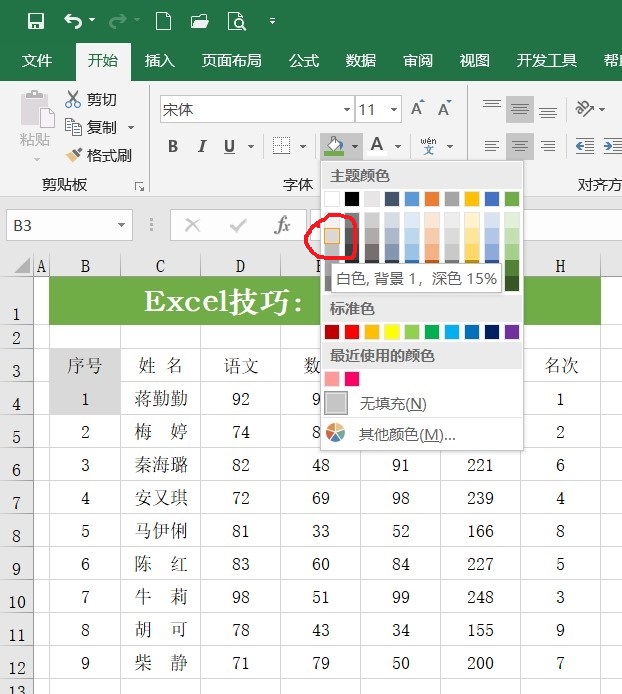
Task: Click the 粘贴 Paste icon
Action: [x=36, y=109]
